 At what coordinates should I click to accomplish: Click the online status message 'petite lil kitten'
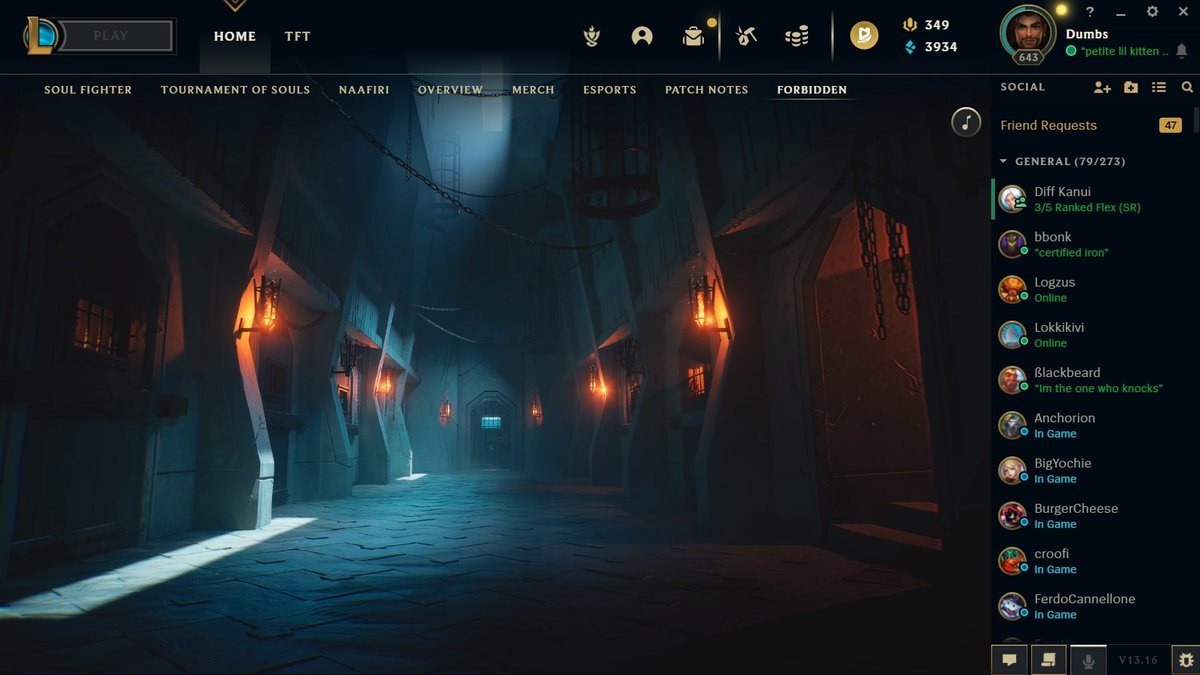(x=1125, y=50)
